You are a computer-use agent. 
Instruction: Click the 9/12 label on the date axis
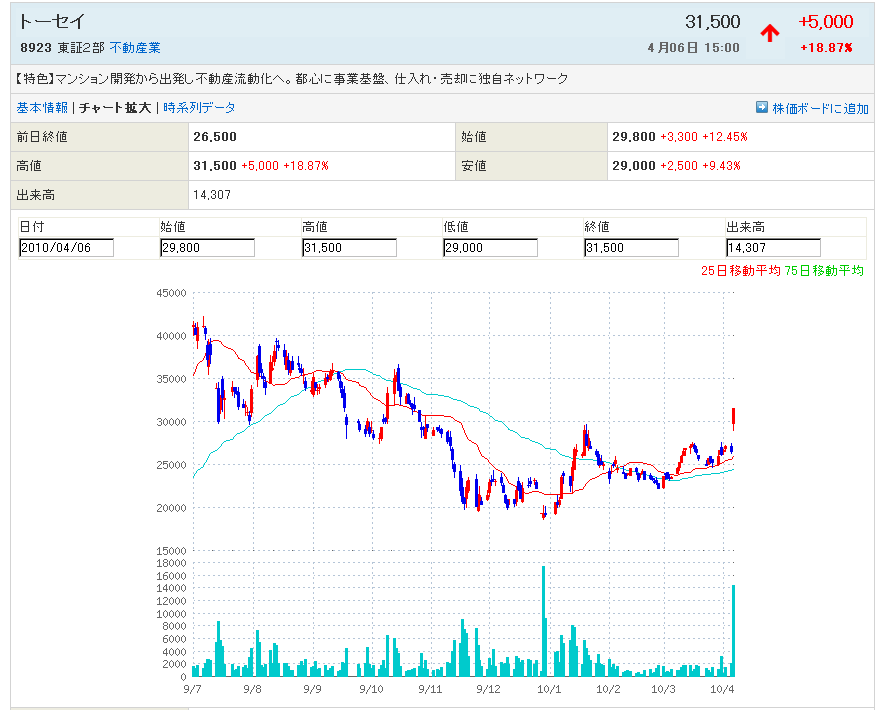pyautogui.click(x=488, y=689)
